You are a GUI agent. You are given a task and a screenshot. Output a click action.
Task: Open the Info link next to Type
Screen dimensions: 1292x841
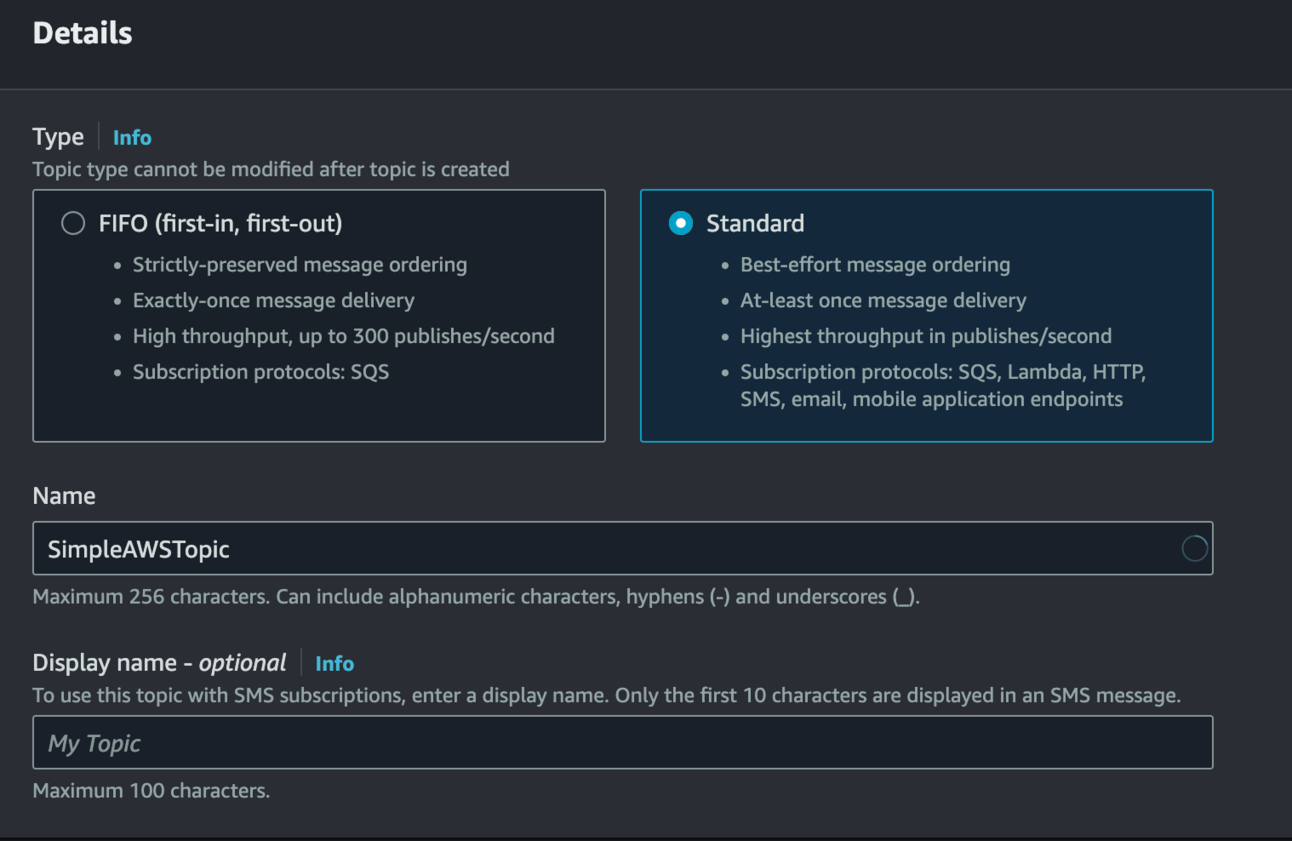(x=132, y=138)
